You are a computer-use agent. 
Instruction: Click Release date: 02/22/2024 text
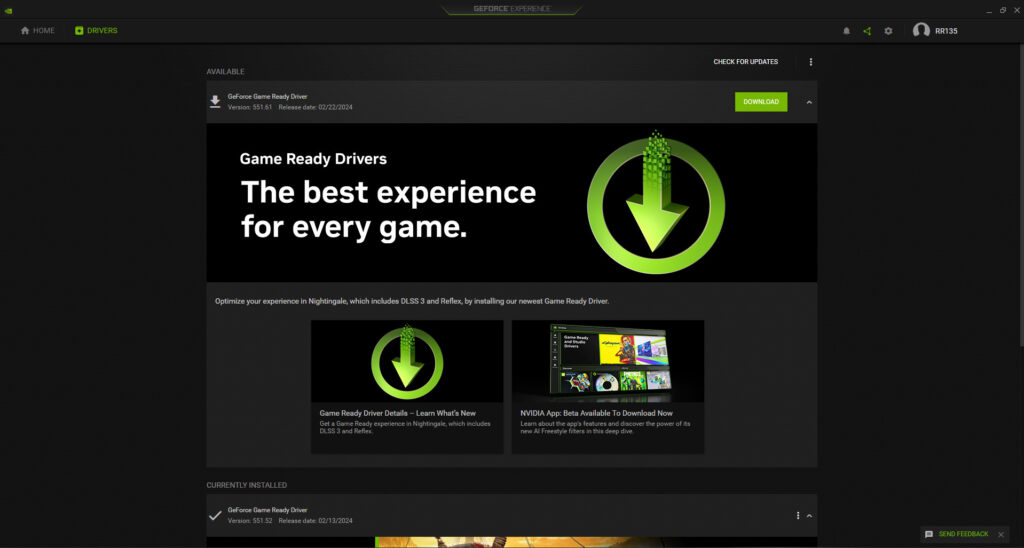315,107
